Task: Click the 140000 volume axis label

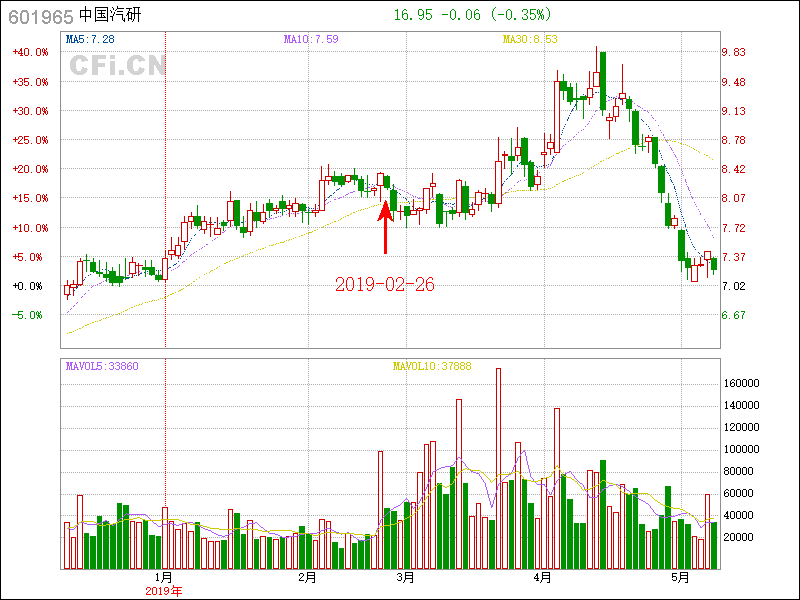Action: click(x=742, y=406)
